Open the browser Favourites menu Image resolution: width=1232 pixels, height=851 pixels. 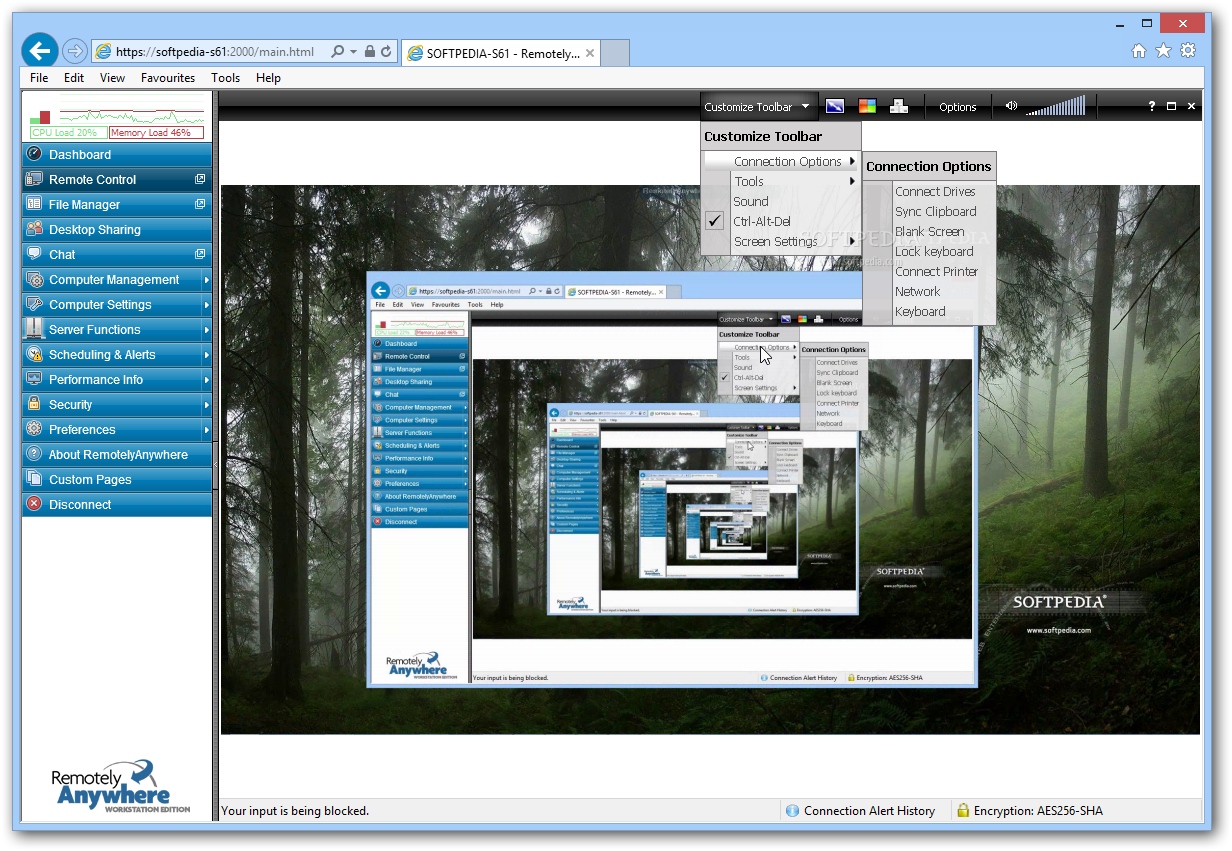pyautogui.click(x=168, y=77)
